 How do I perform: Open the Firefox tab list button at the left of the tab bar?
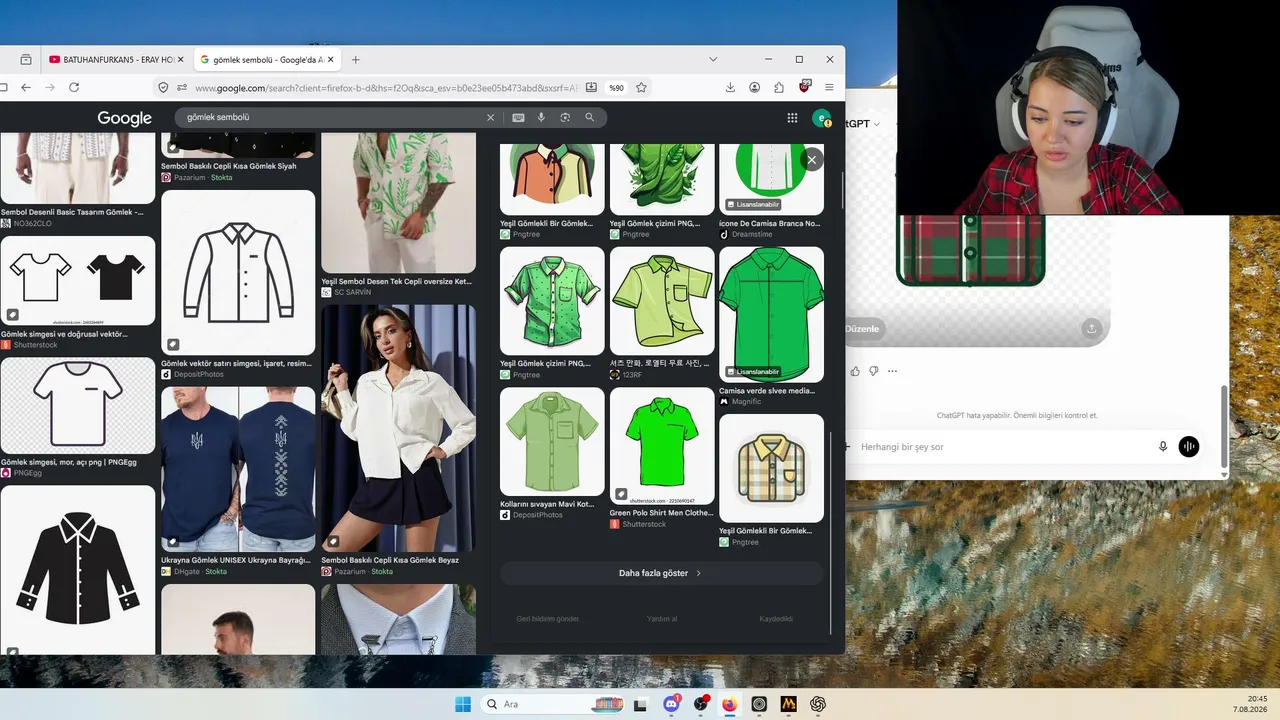pos(26,60)
